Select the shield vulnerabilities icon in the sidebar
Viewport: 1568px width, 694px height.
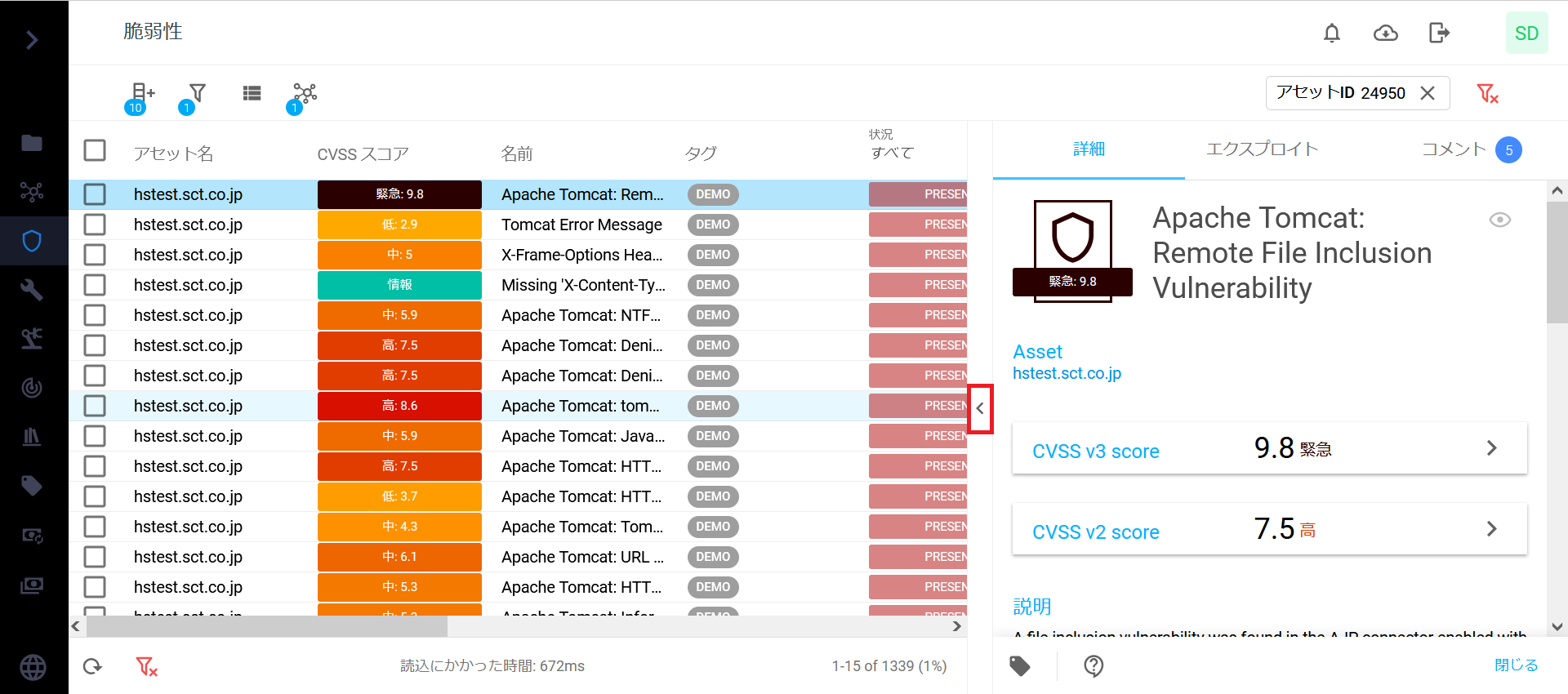[x=32, y=241]
